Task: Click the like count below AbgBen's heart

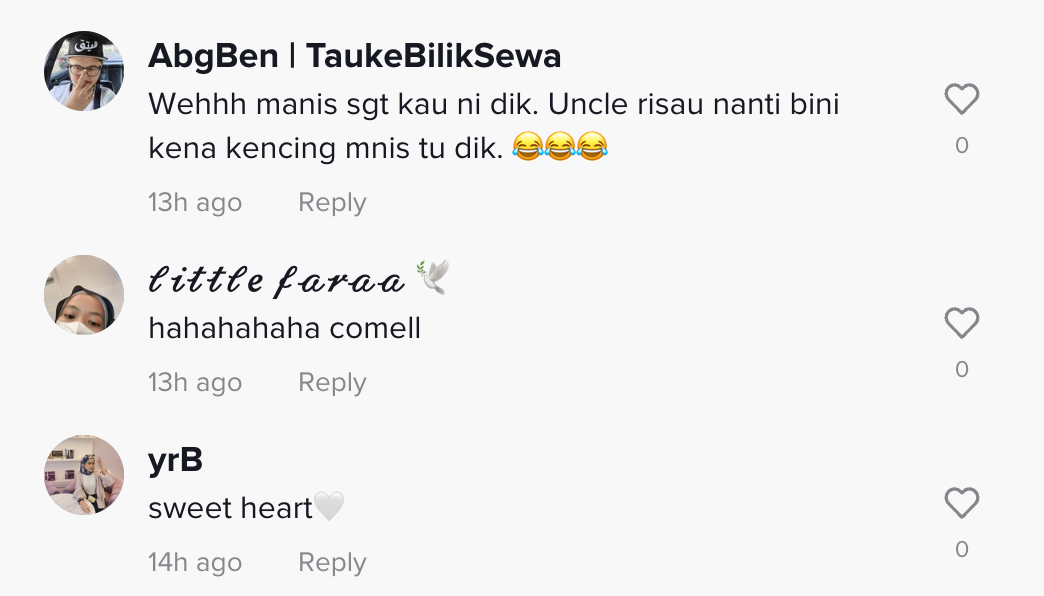Action: pos(961,146)
